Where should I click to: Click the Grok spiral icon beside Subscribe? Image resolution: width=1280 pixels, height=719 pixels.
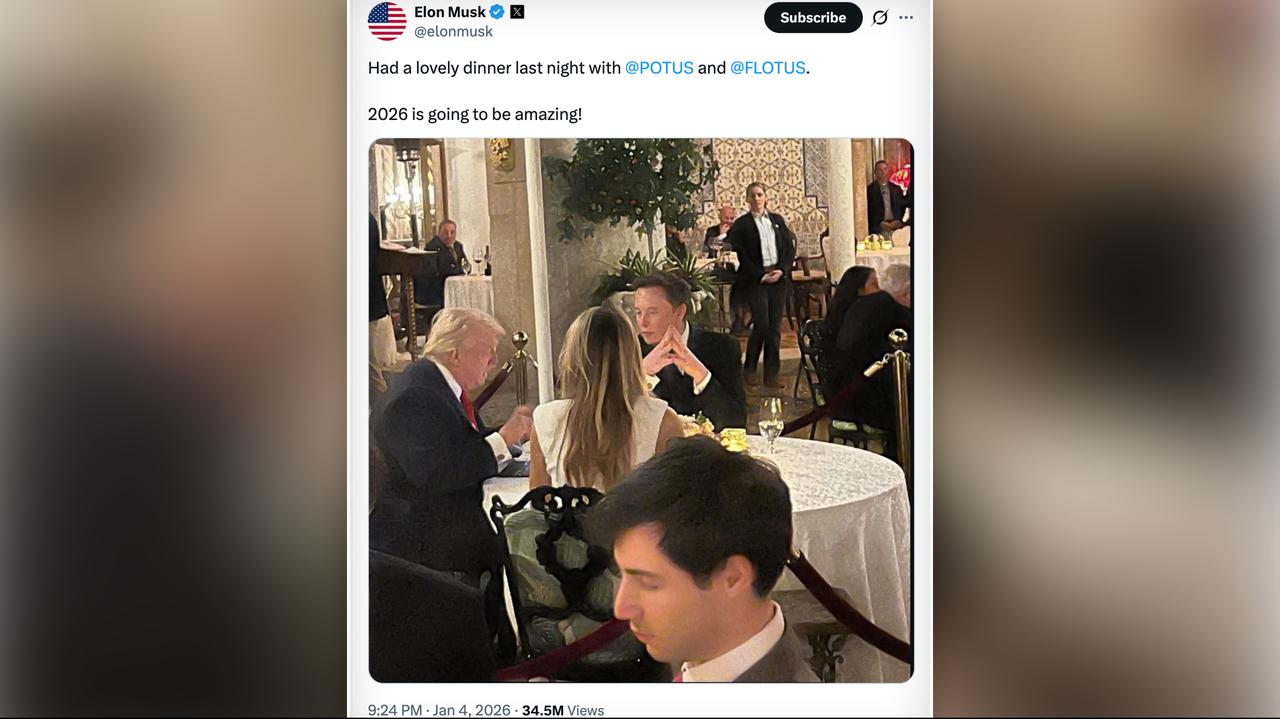tap(879, 17)
